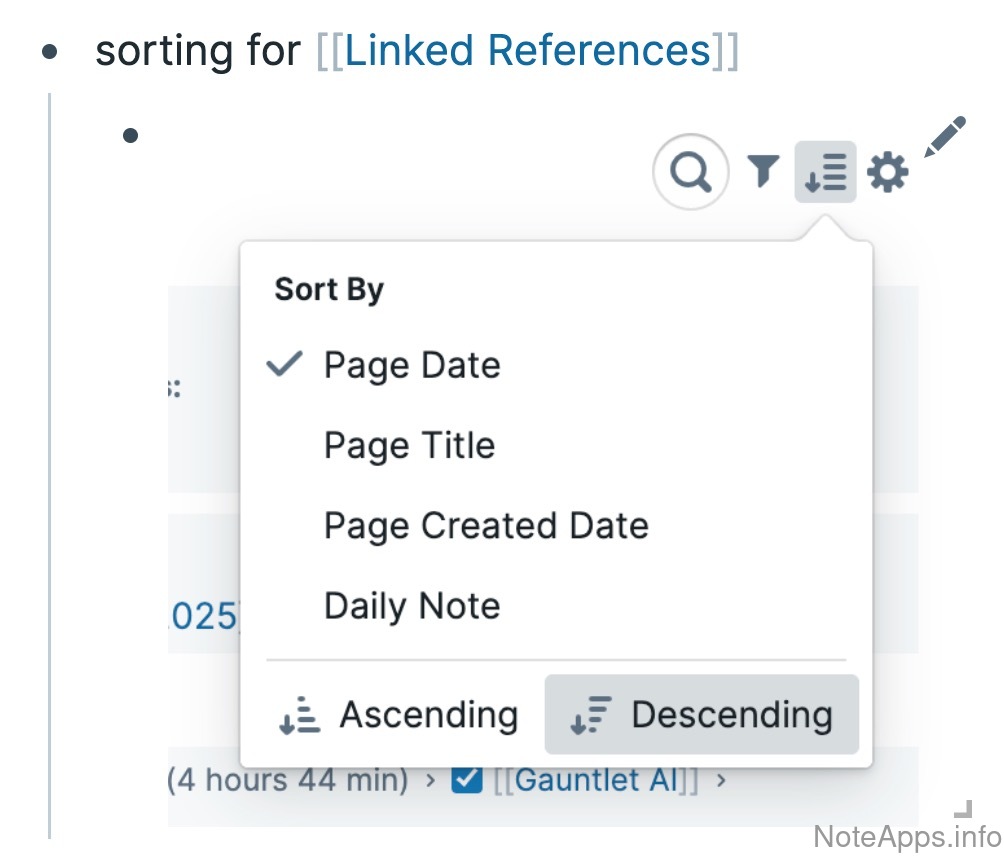Viewport: 1004px width, 856px height.
Task: Click the resize handle at bottom-right corner
Action: pyautogui.click(x=963, y=808)
